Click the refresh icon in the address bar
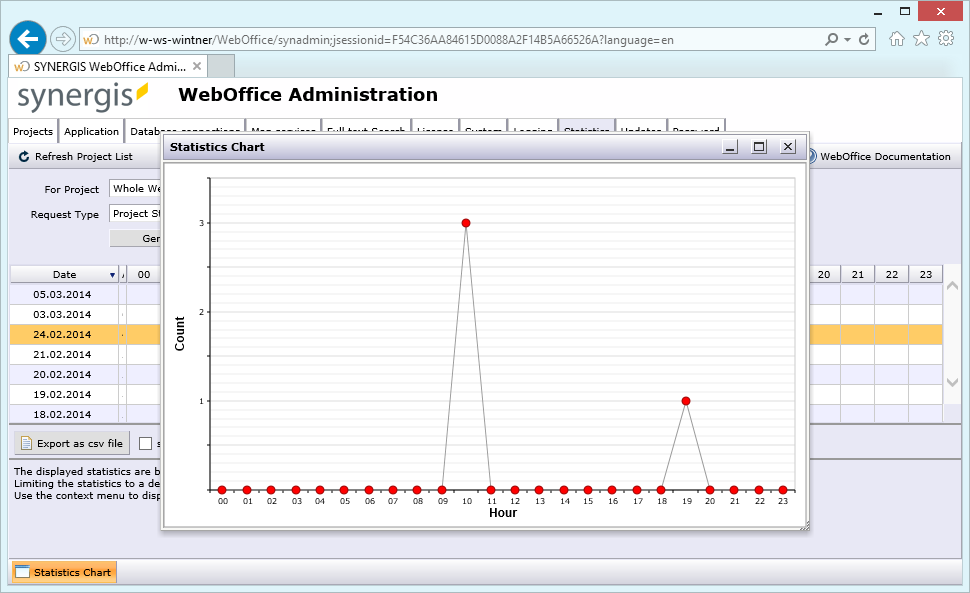The width and height of the screenshot is (970, 593). 867,38
